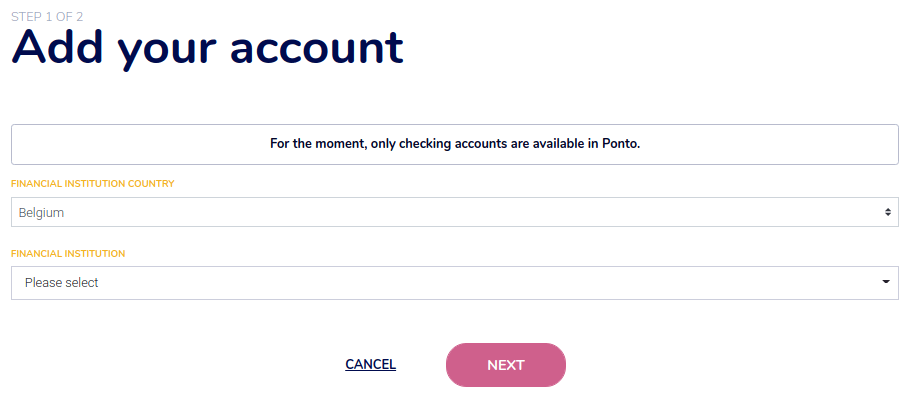Viewport: 917px width, 401px height.
Task: Click the caret arrow on Financial Institution field
Action: click(886, 283)
